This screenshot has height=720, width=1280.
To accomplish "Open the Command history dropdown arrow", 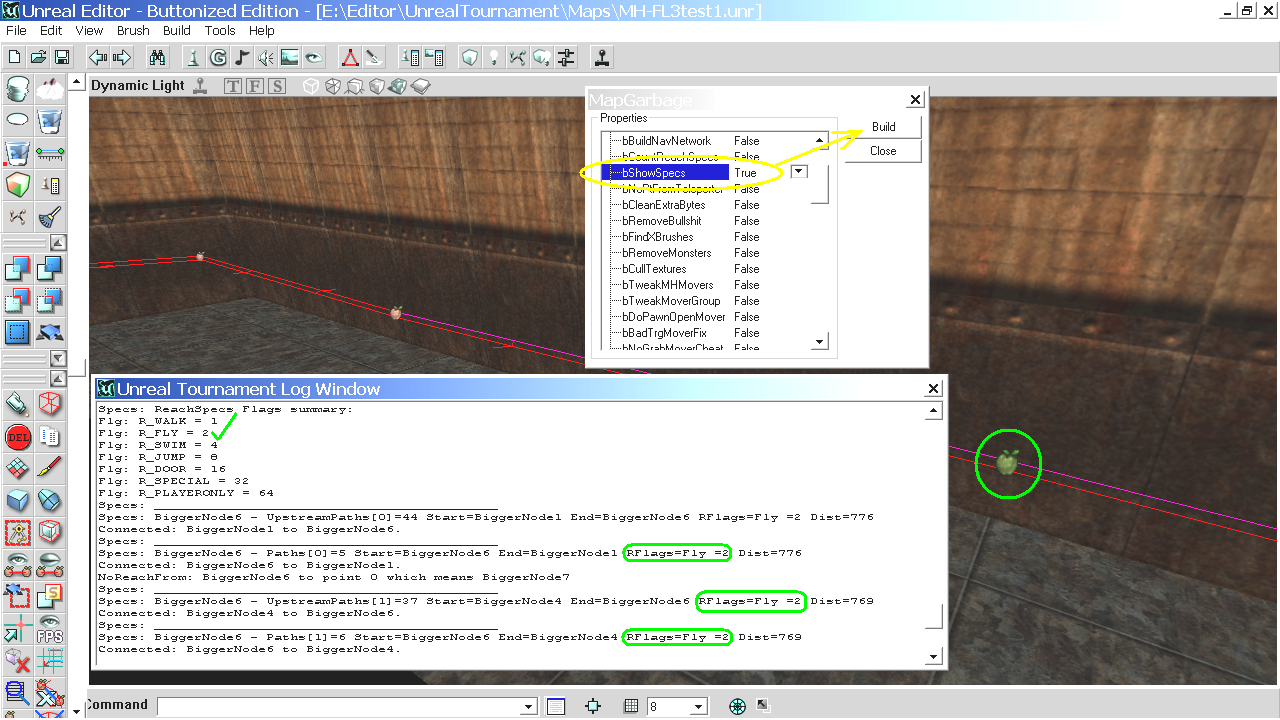I will click(x=529, y=707).
